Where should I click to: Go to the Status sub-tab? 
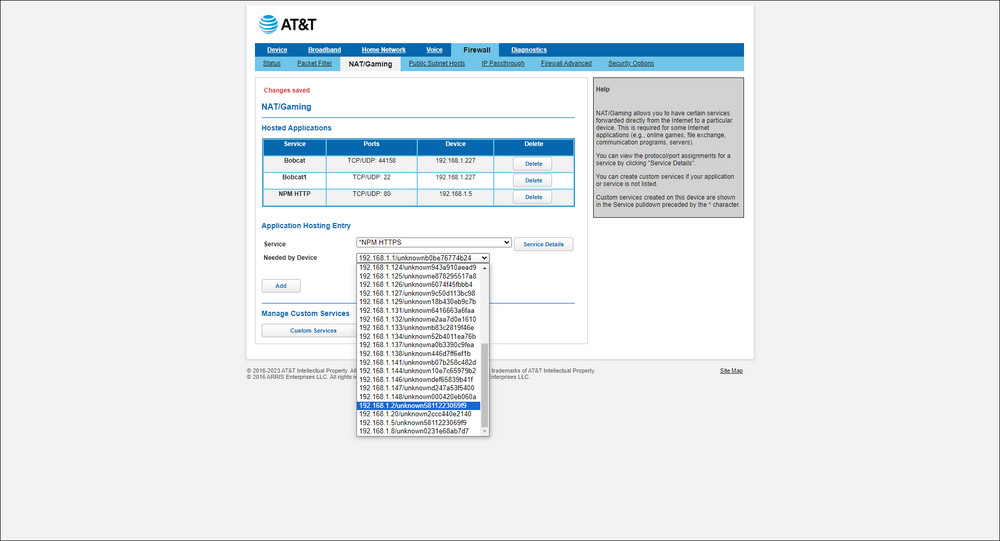[x=272, y=63]
